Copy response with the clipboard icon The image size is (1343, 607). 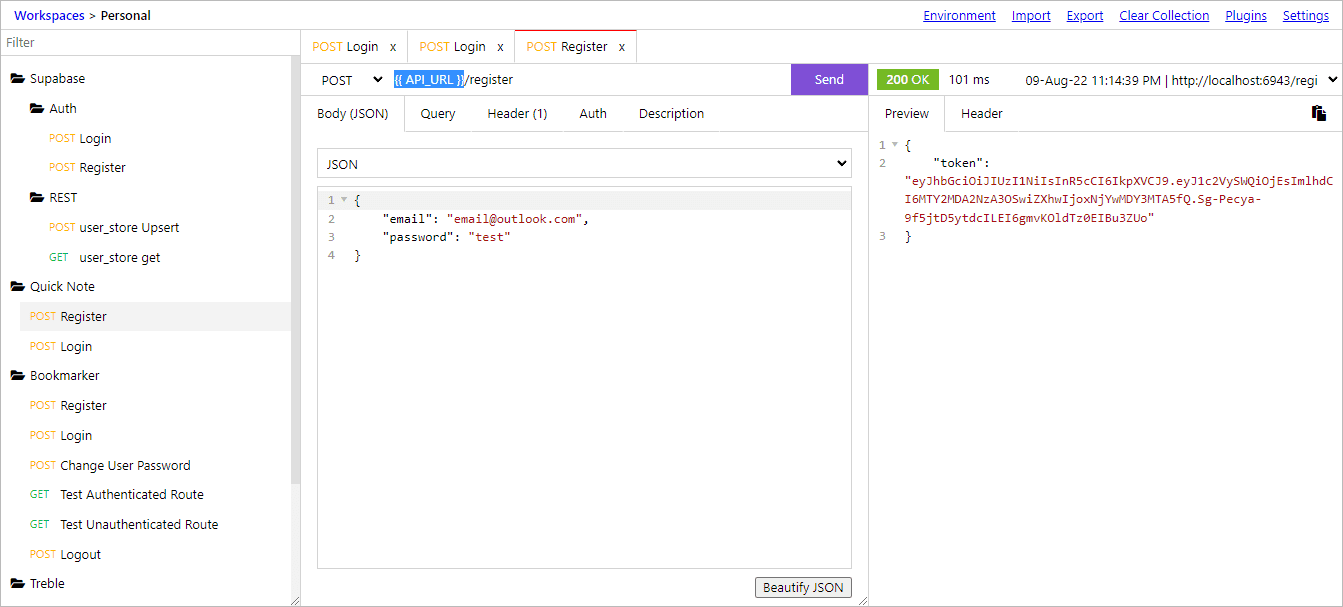(x=1319, y=113)
